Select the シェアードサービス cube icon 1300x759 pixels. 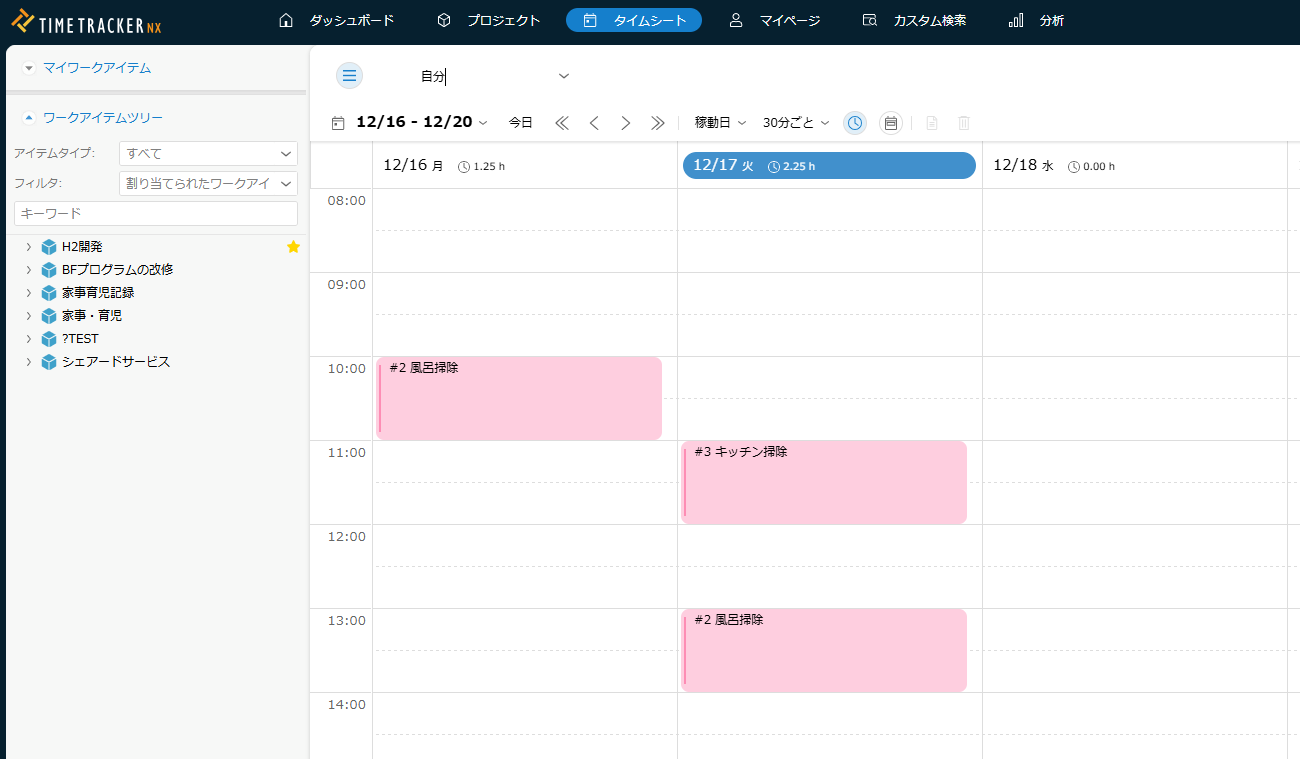(49, 362)
